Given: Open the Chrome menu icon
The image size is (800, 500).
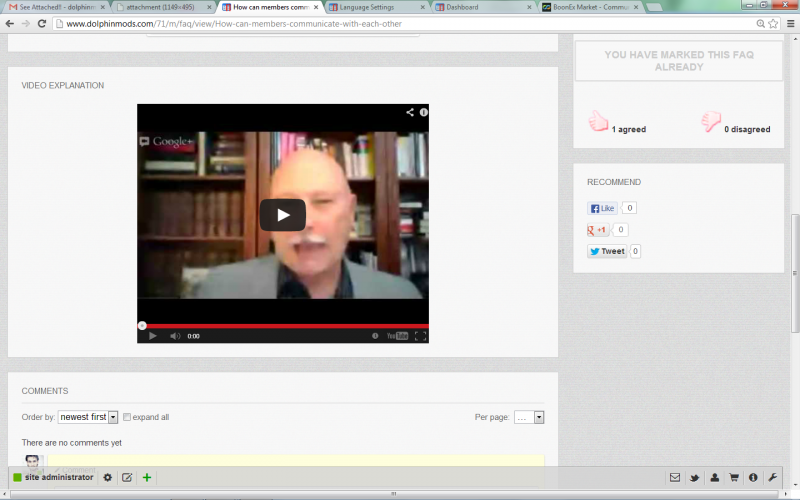Looking at the screenshot, I should (790, 23).
